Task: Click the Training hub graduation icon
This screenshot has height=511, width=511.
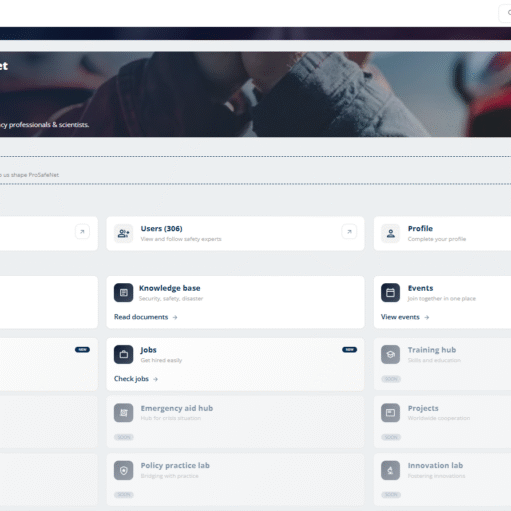Action: [x=391, y=354]
